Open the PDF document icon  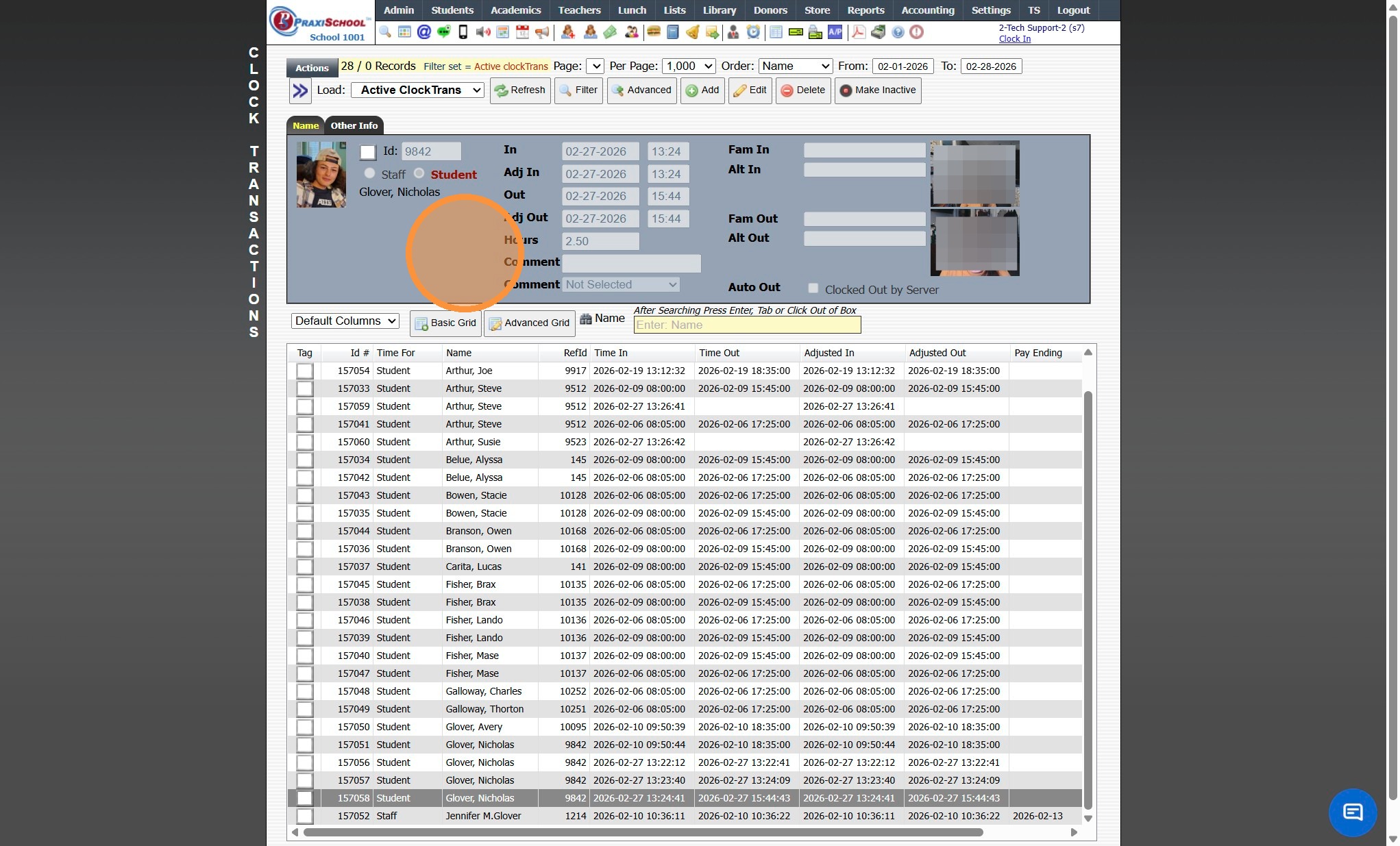tap(858, 32)
